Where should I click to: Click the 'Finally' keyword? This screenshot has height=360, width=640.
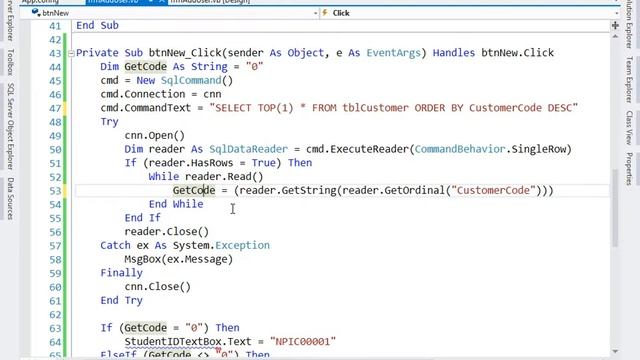coord(122,273)
